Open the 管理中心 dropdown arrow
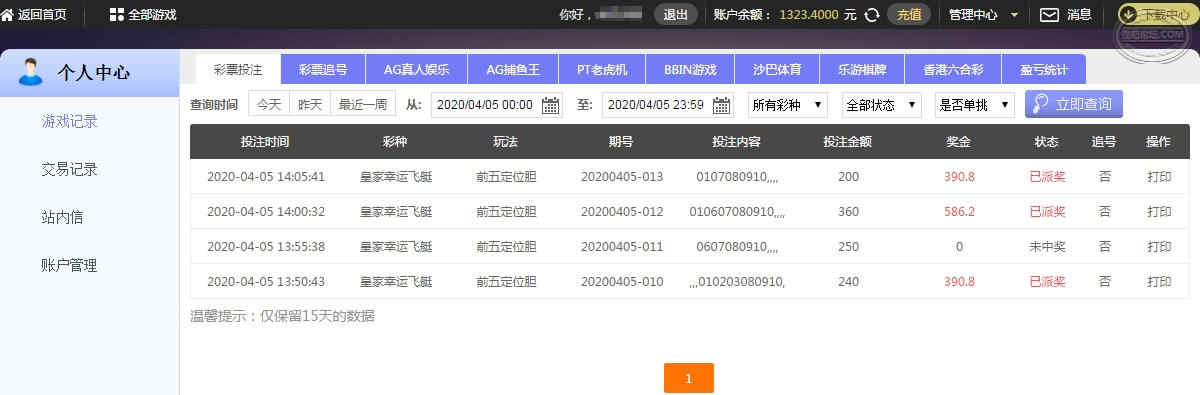Image resolution: width=1200 pixels, height=395 pixels. pyautogui.click(x=1015, y=15)
